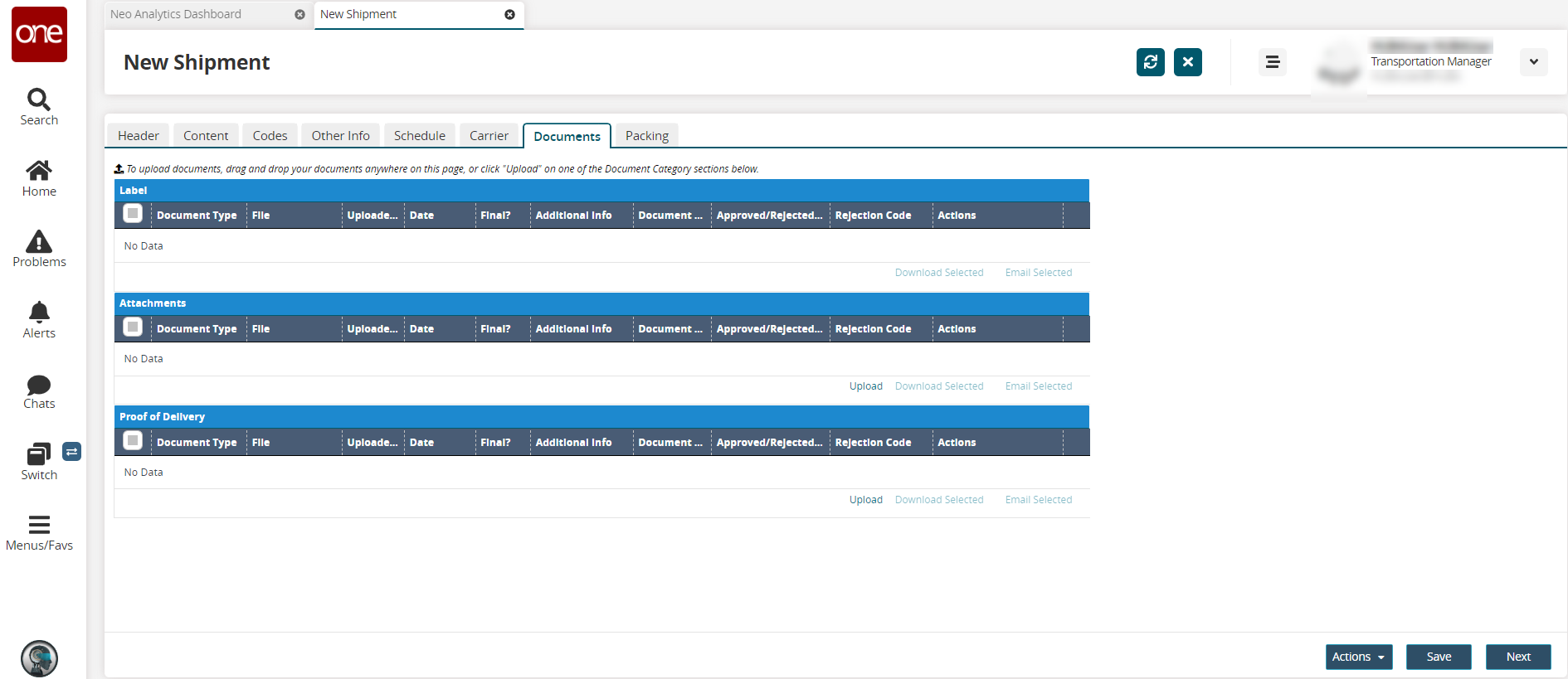Click Upload link under Attachments section
Viewport: 1568px width, 679px height.
tap(865, 386)
